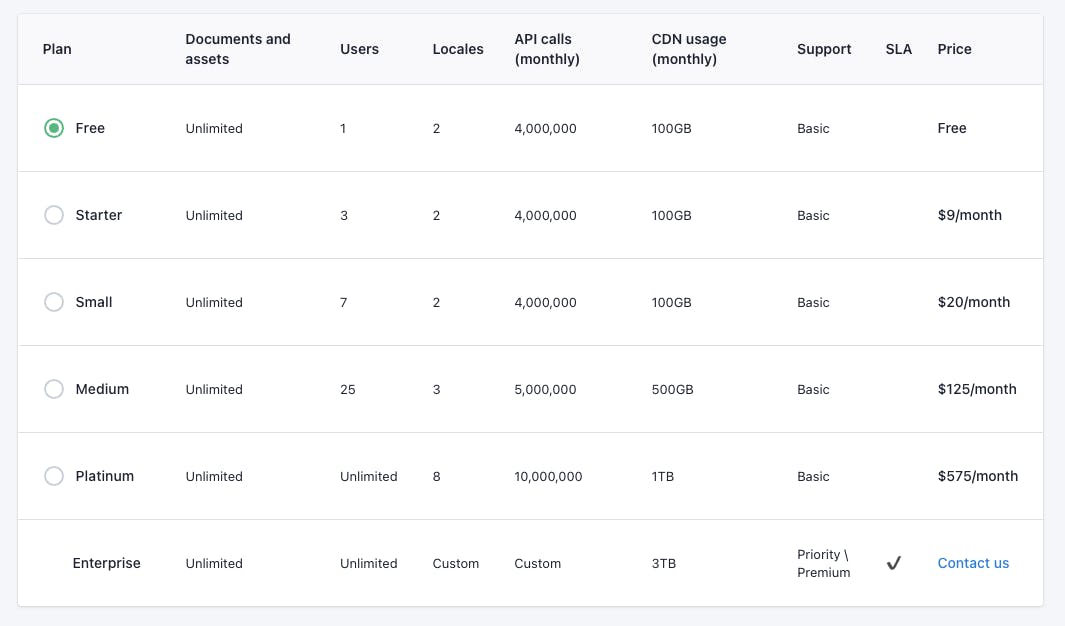
Task: Click the $575/month Platinum price
Action: [977, 476]
